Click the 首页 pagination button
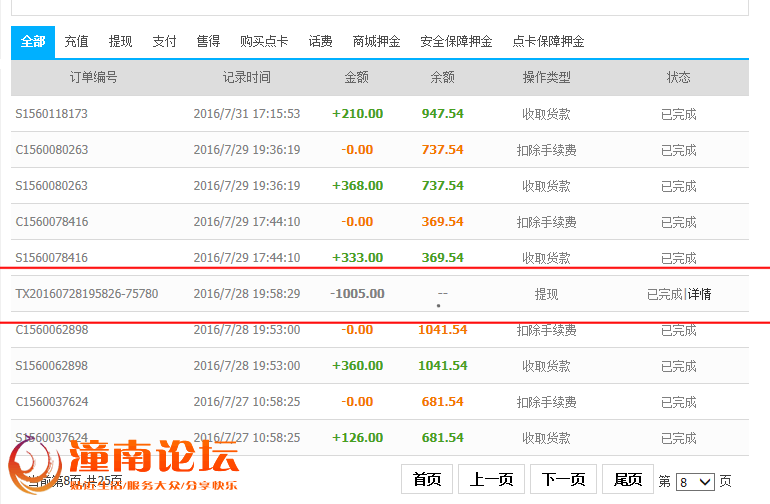This screenshot has width=770, height=504. [x=427, y=479]
